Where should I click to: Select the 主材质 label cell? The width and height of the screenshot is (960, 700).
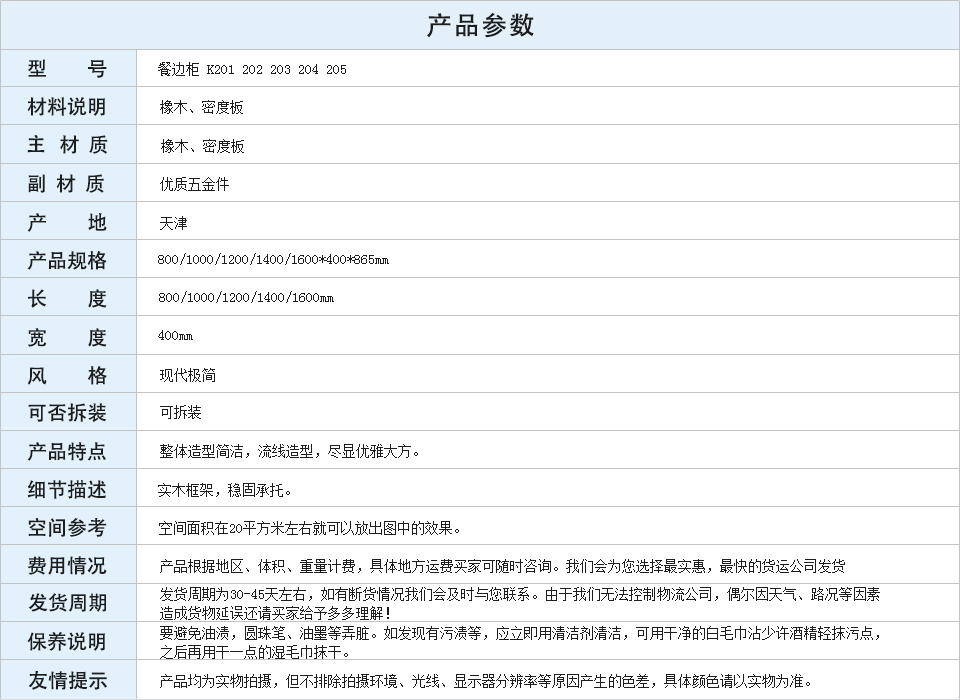(x=68, y=145)
